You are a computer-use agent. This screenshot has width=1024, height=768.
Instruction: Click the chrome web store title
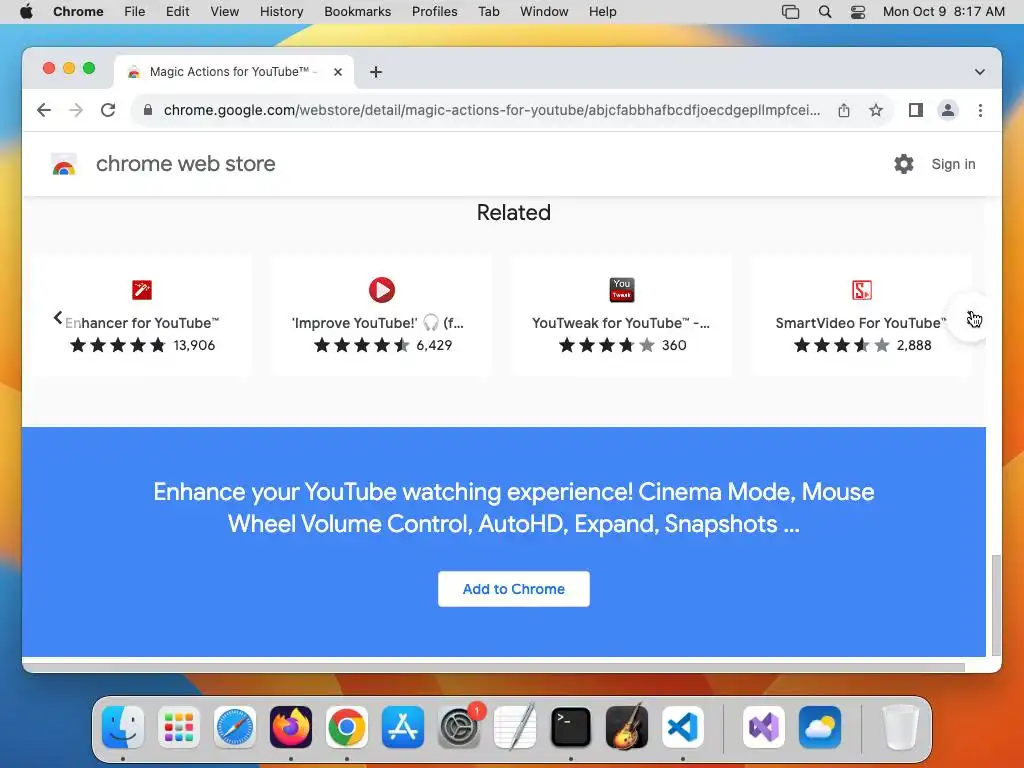[x=185, y=164]
